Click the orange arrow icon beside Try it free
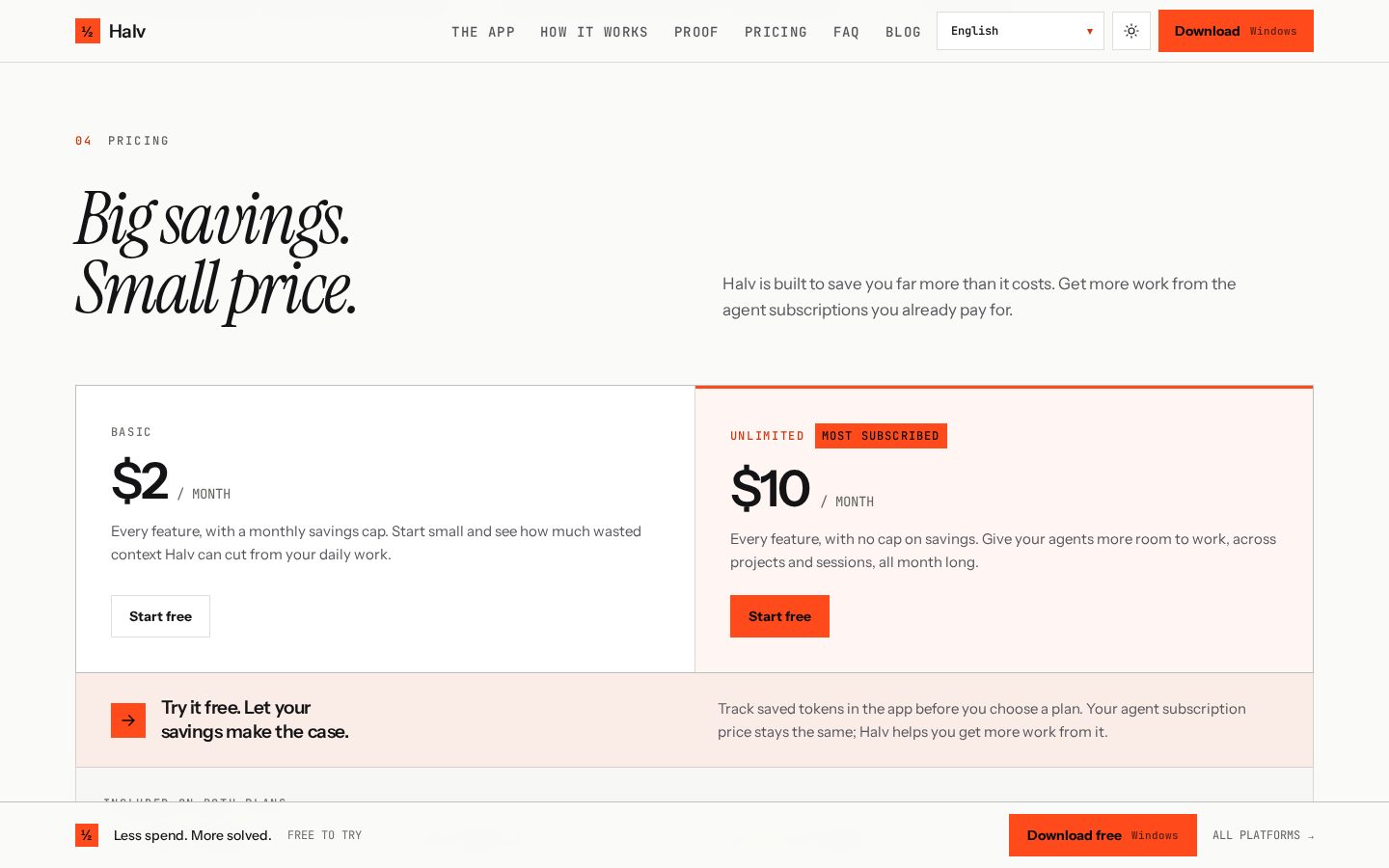This screenshot has height=868, width=1389. (x=128, y=720)
